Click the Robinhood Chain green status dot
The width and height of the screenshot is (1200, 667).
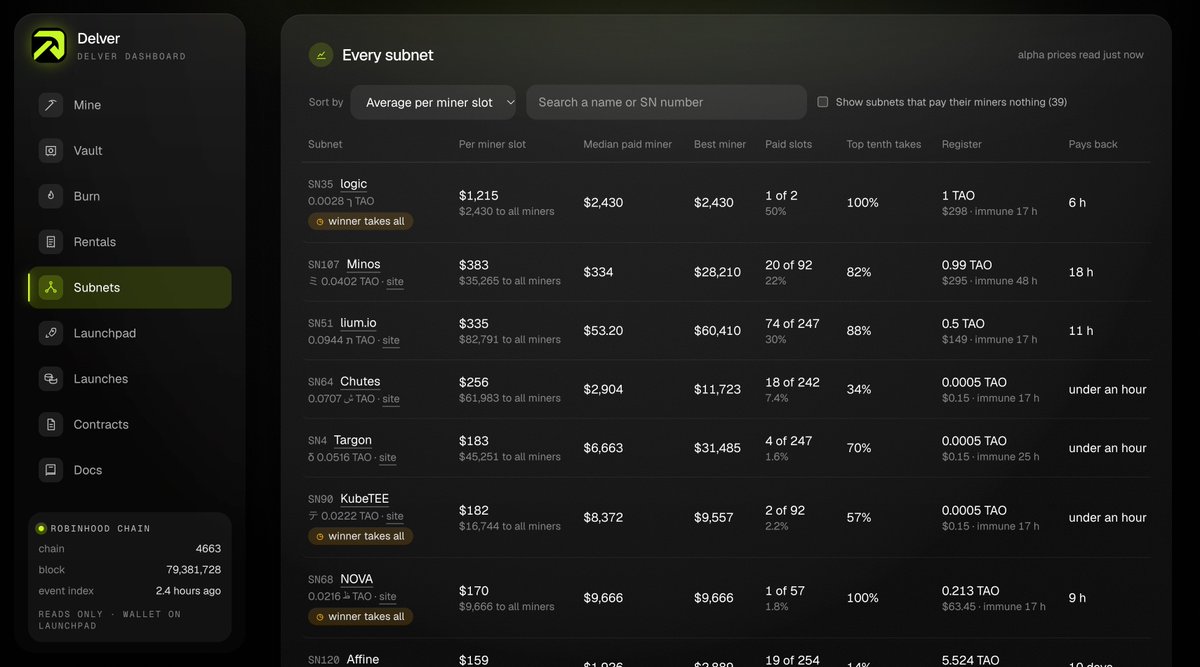(x=41, y=528)
